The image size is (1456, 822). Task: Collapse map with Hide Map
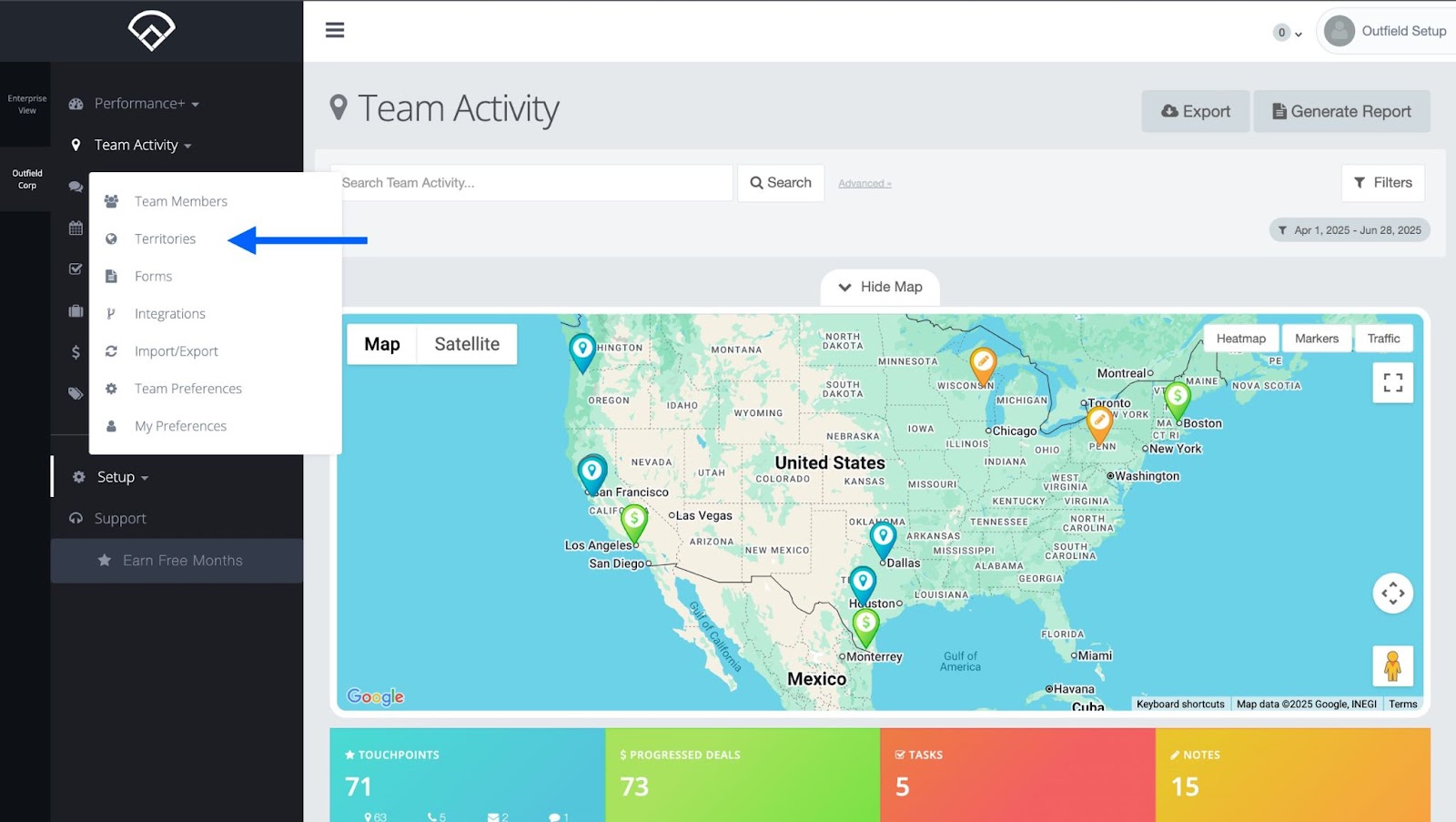880,287
